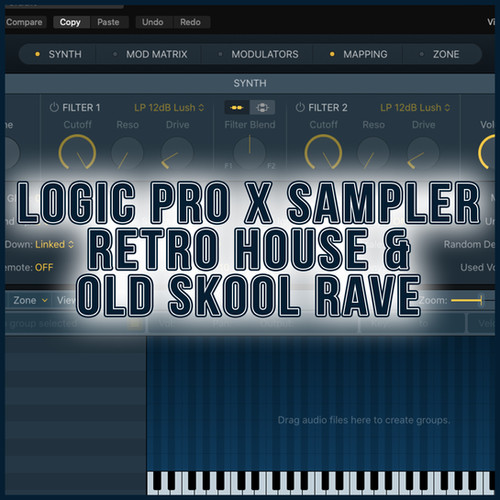Click the Filter 2 Reso knob

373,153
